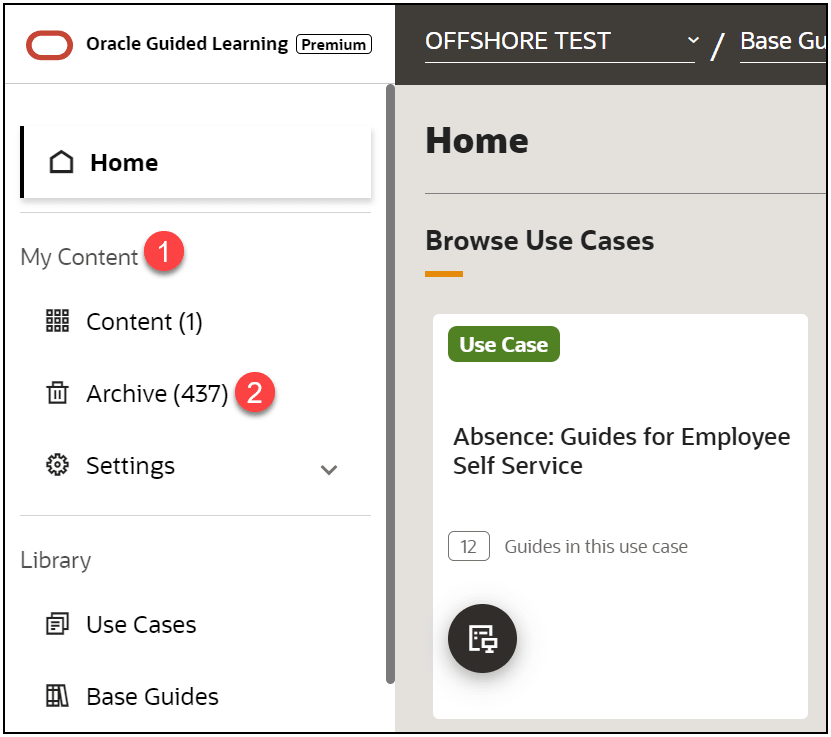The image size is (831, 737).
Task: Click the Library section heading
Action: pos(56,560)
